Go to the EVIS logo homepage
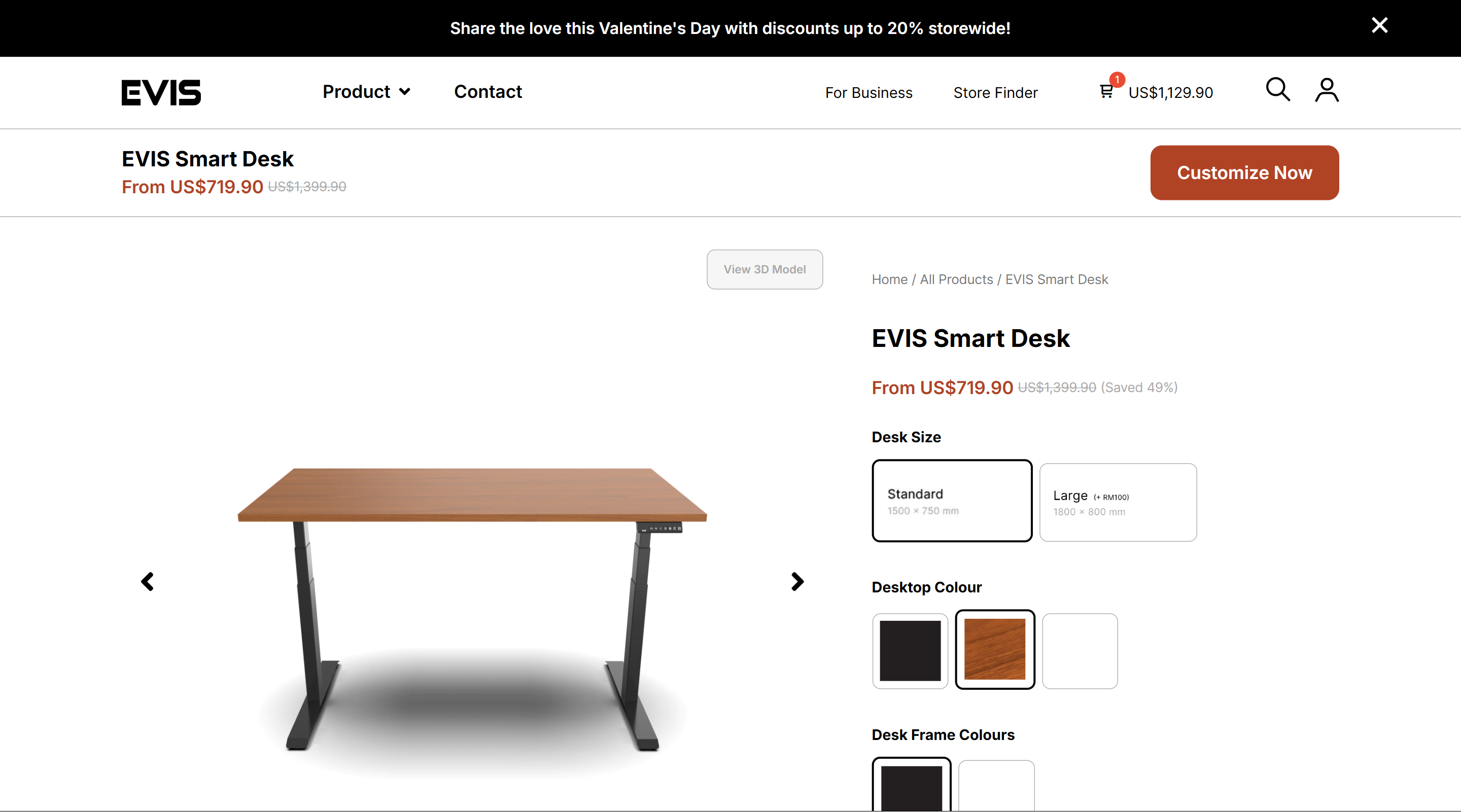 point(161,92)
